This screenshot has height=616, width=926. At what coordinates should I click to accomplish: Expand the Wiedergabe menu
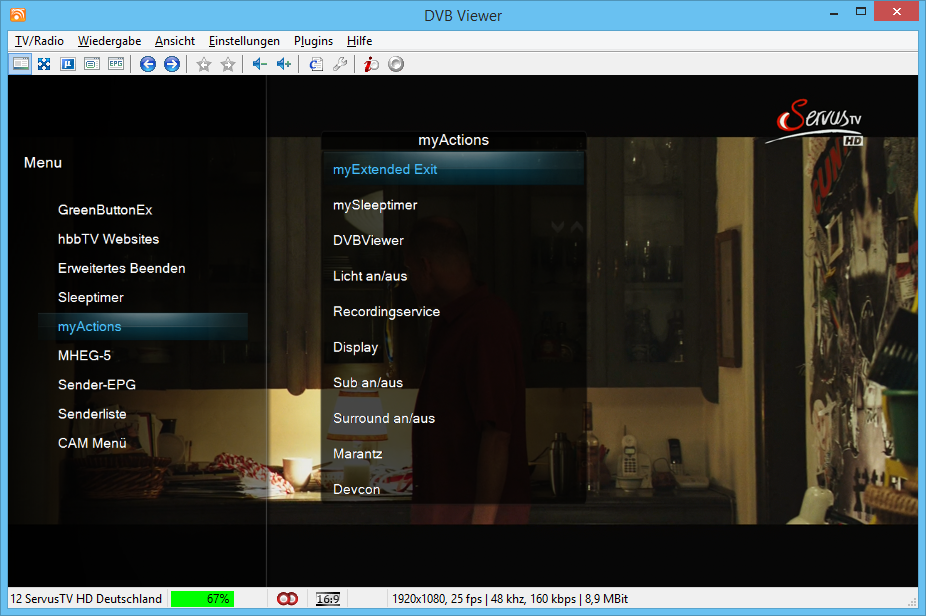(x=109, y=41)
